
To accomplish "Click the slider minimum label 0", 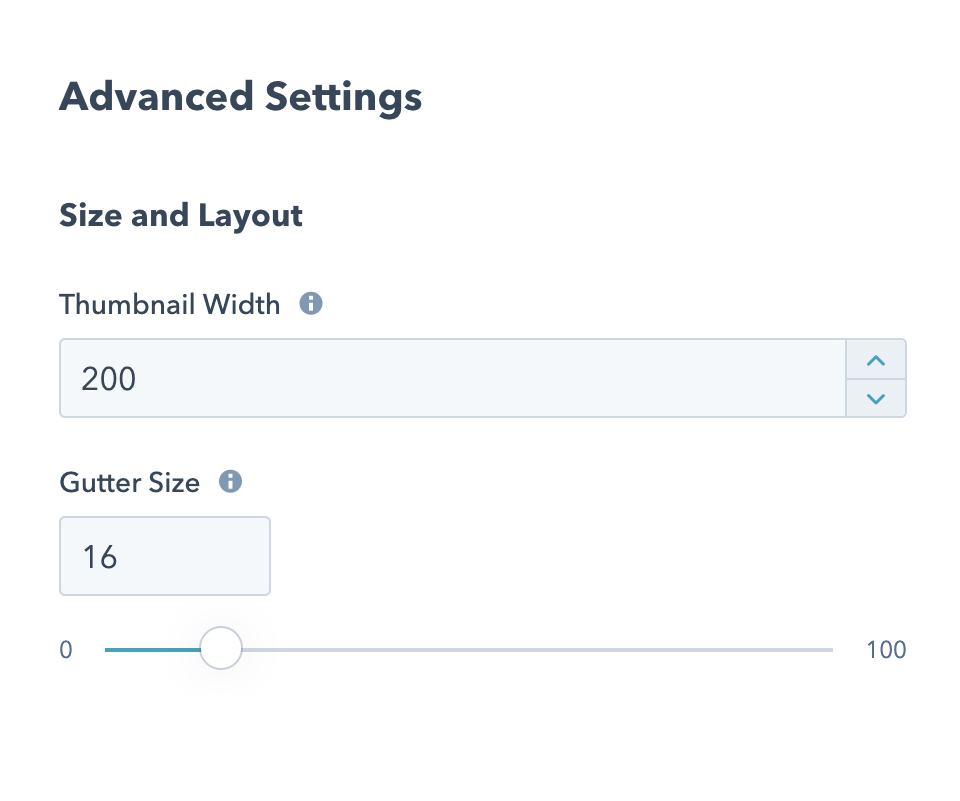I will [66, 650].
